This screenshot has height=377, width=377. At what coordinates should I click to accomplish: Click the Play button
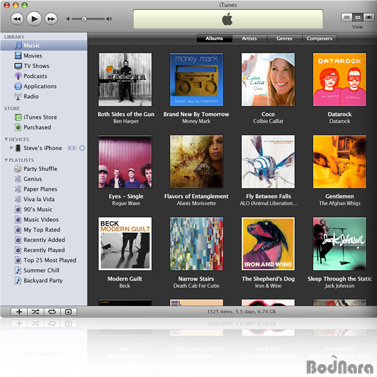34,19
